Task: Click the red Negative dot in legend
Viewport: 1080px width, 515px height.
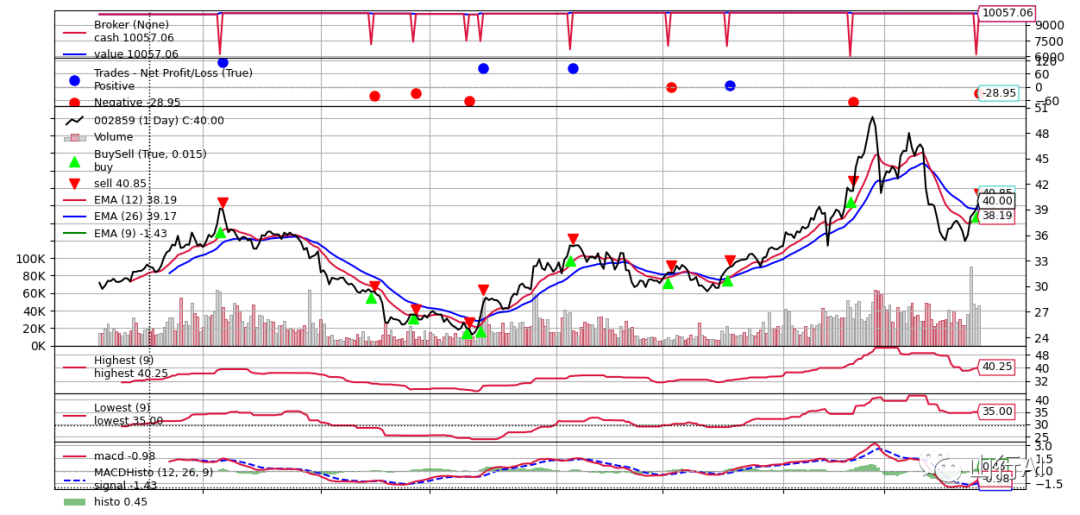Action: point(74,103)
